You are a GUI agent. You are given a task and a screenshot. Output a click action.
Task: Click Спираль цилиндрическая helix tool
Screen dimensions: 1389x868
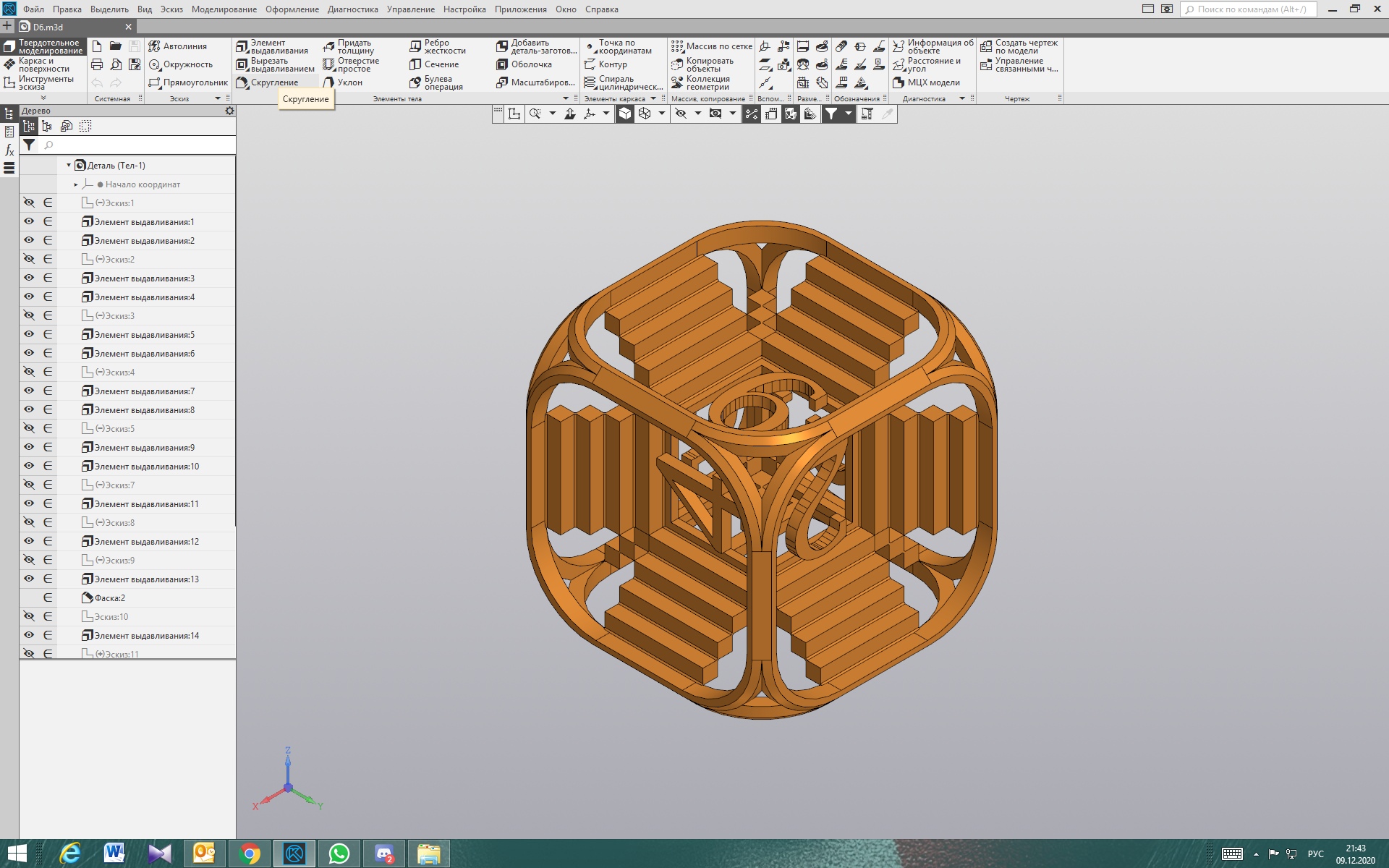tap(624, 83)
